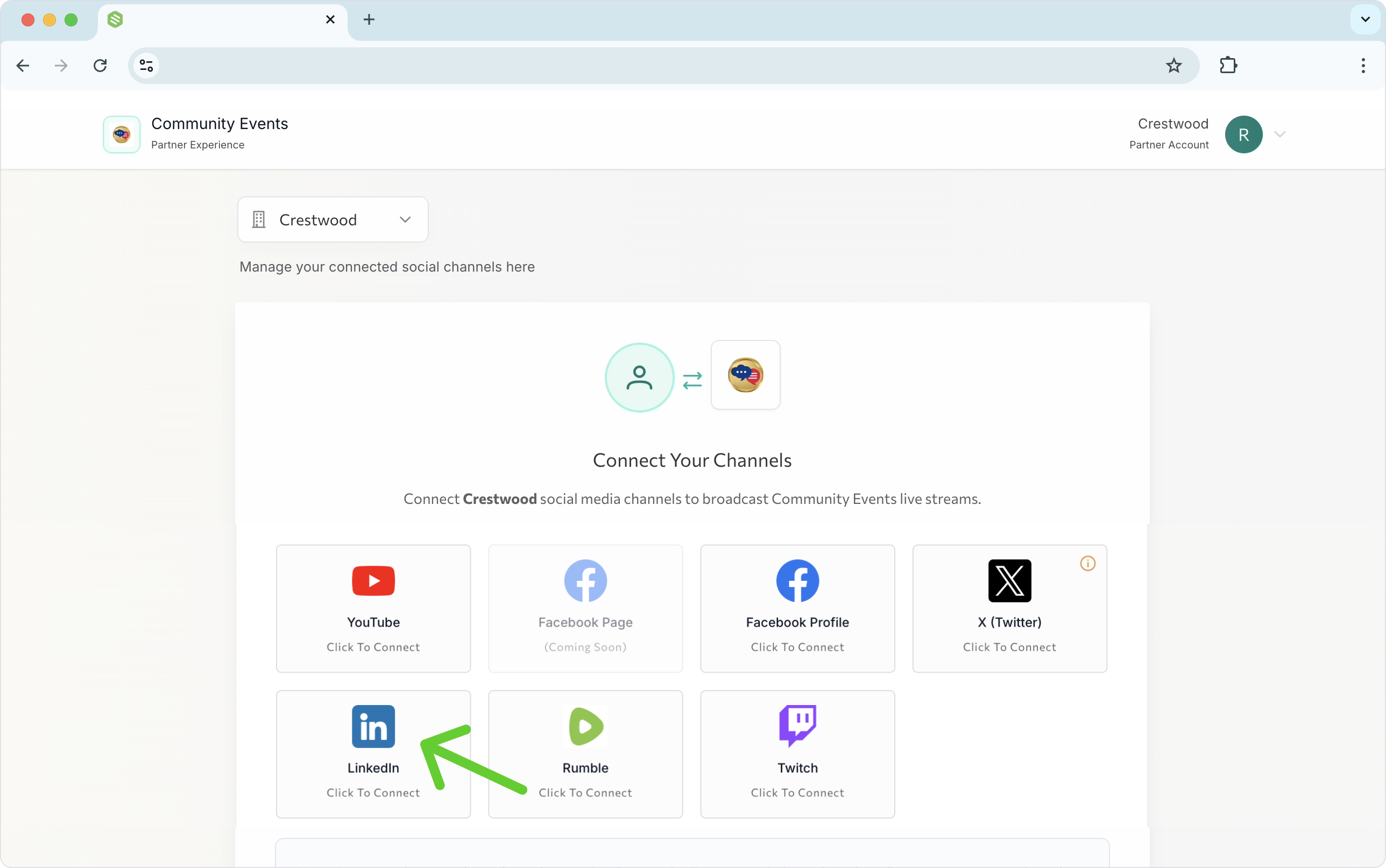Open the browser extensions puzzle icon

pos(1228,66)
